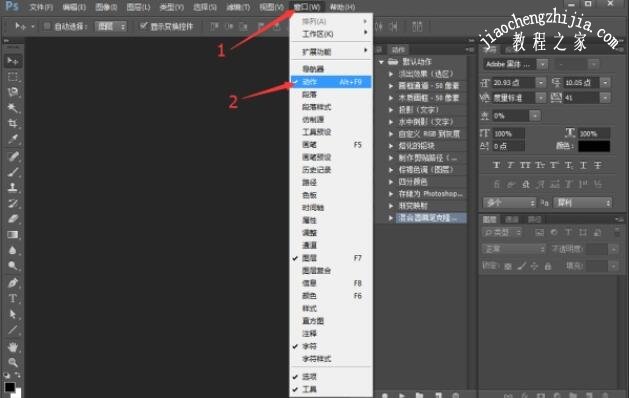Collapse the 默认动作 action set folder
The image size is (630, 398).
click(381, 62)
